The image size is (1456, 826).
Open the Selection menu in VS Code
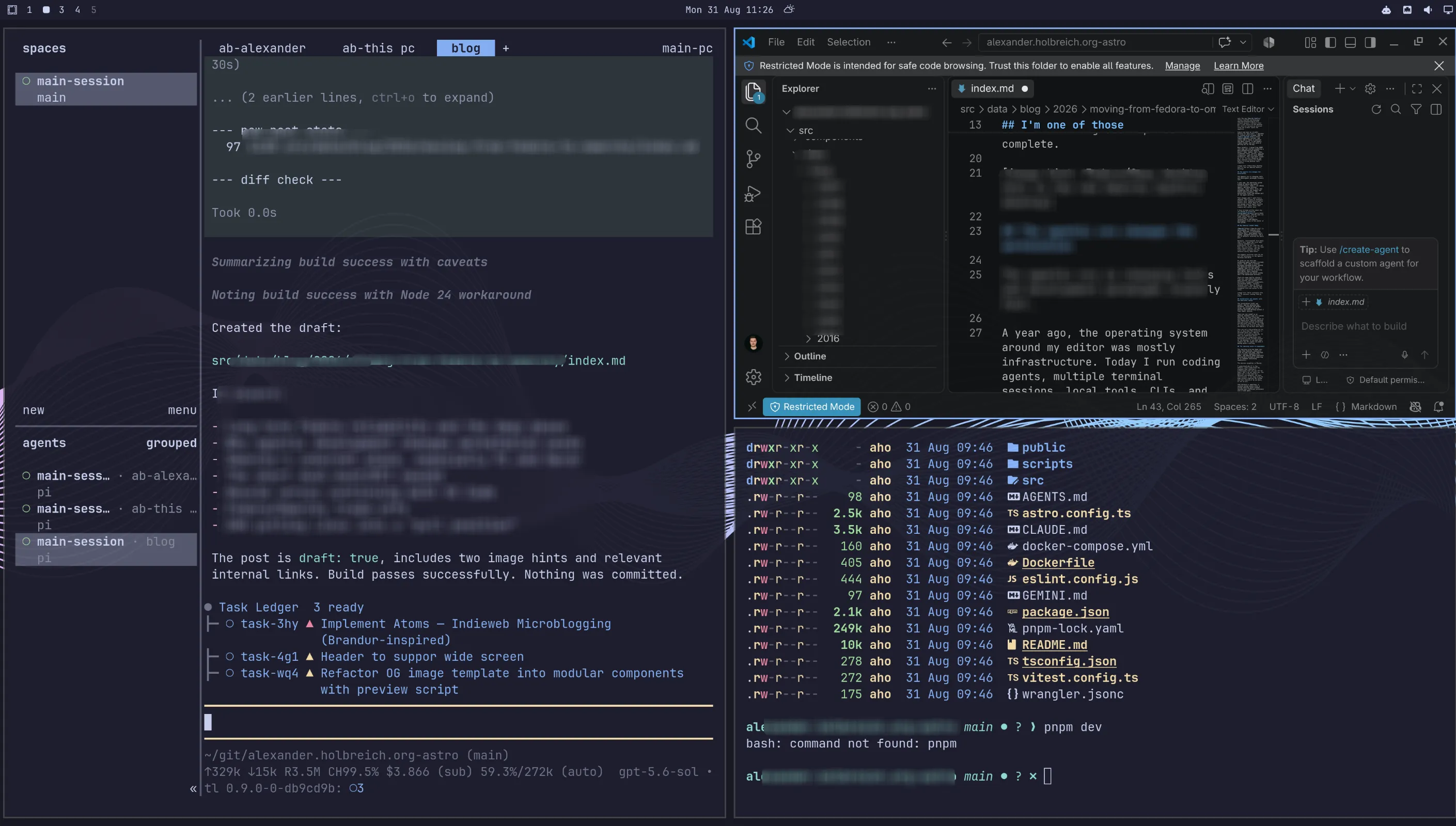pyautogui.click(x=848, y=42)
